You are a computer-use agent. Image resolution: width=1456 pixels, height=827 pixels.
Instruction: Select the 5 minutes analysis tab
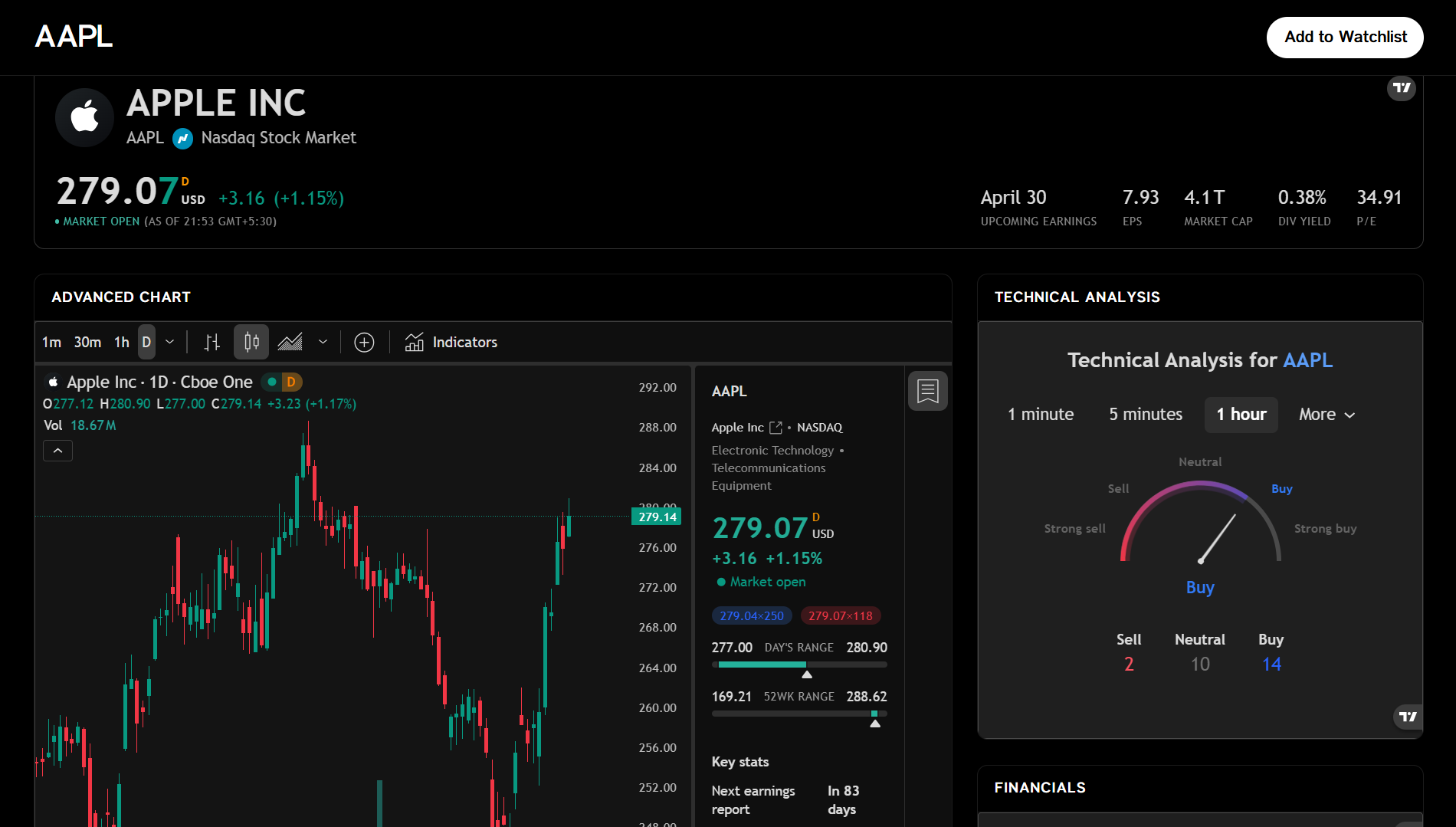[1145, 415]
